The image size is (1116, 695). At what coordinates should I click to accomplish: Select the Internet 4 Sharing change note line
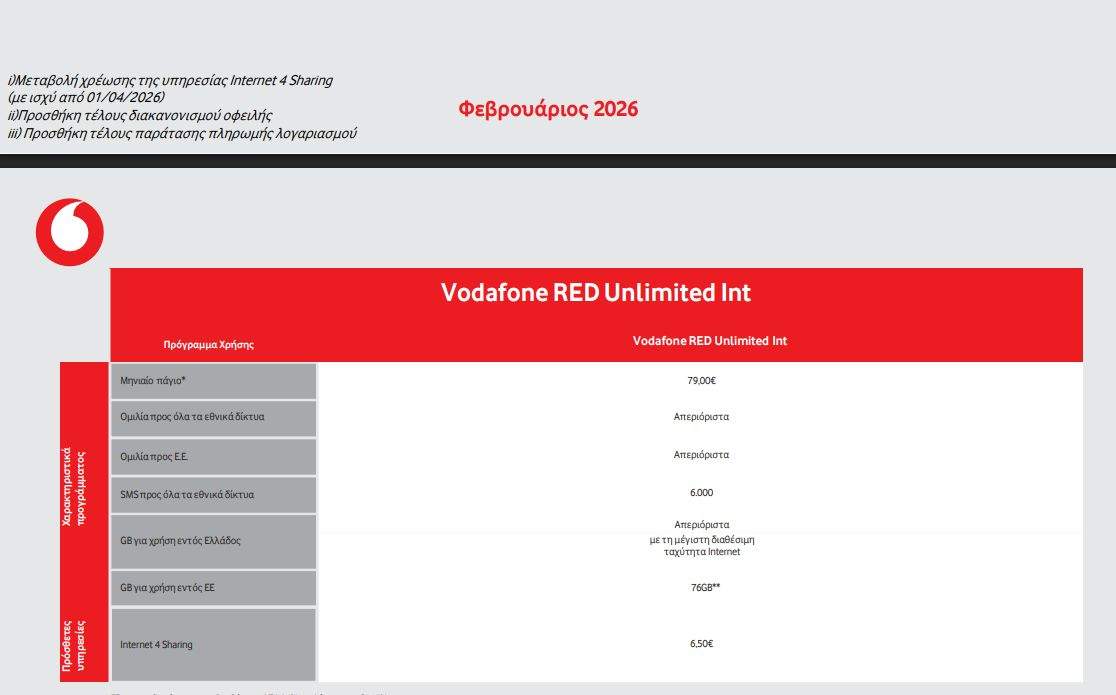pos(170,80)
